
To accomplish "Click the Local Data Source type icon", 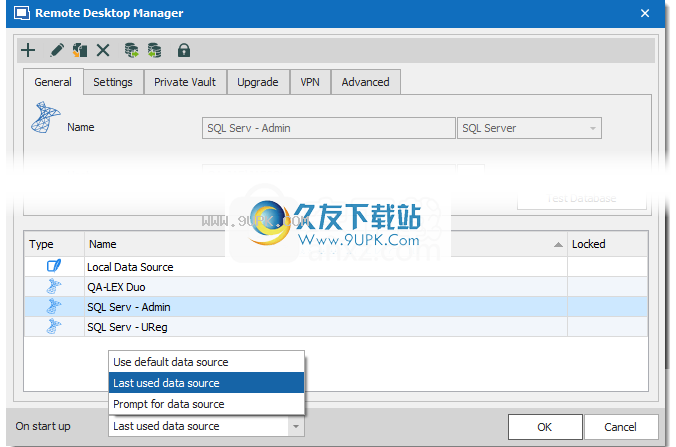I will click(x=54, y=266).
